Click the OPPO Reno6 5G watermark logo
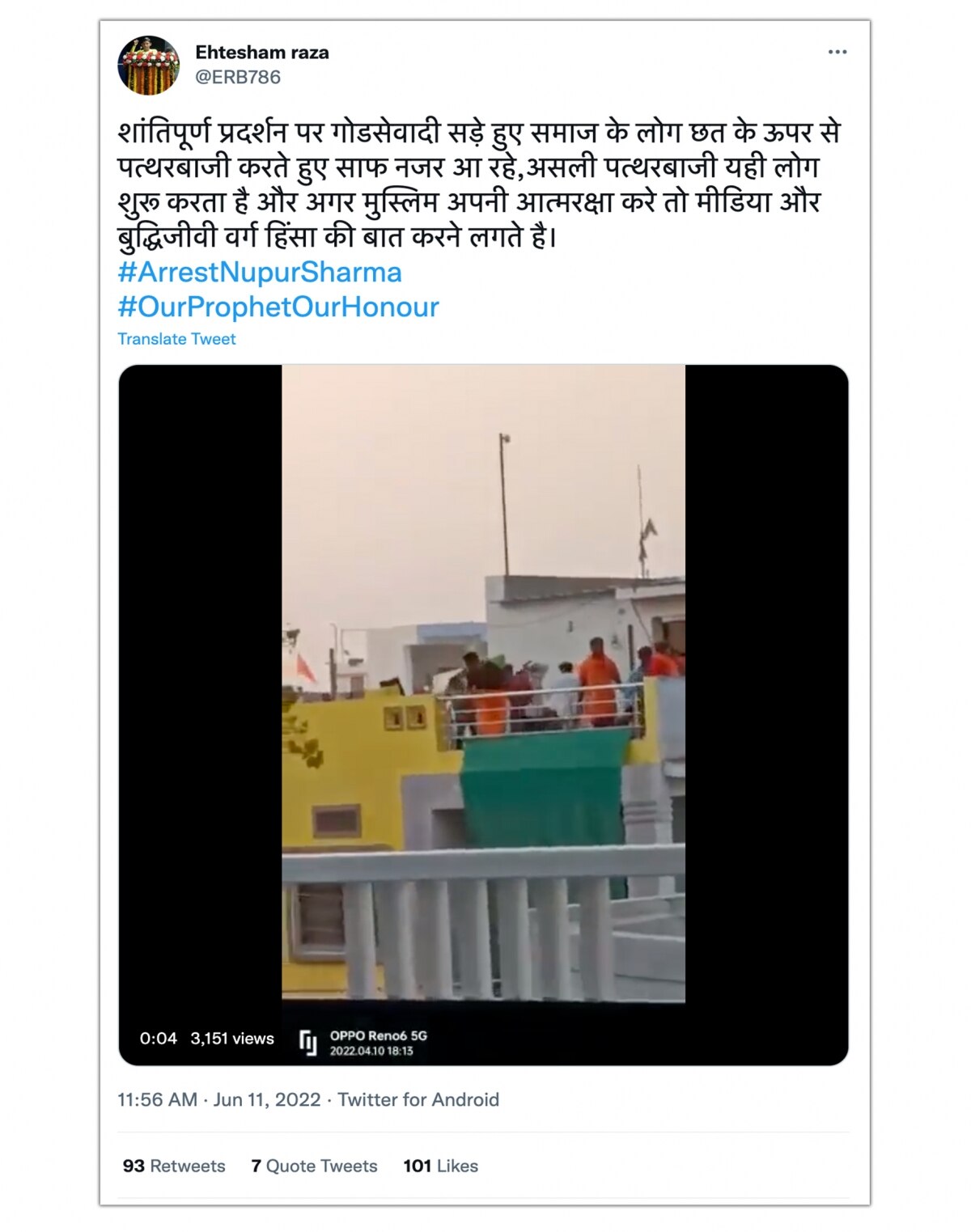The height and width of the screenshot is (1232, 971). pos(308,1043)
